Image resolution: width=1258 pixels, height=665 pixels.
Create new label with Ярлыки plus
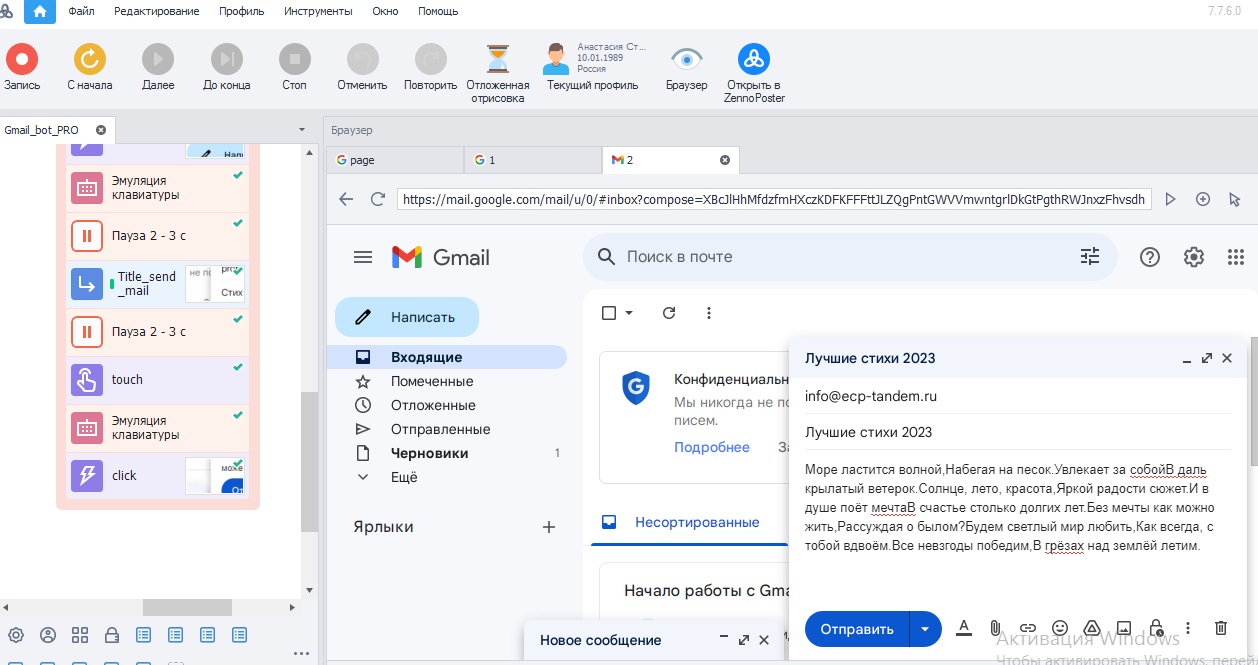548,527
